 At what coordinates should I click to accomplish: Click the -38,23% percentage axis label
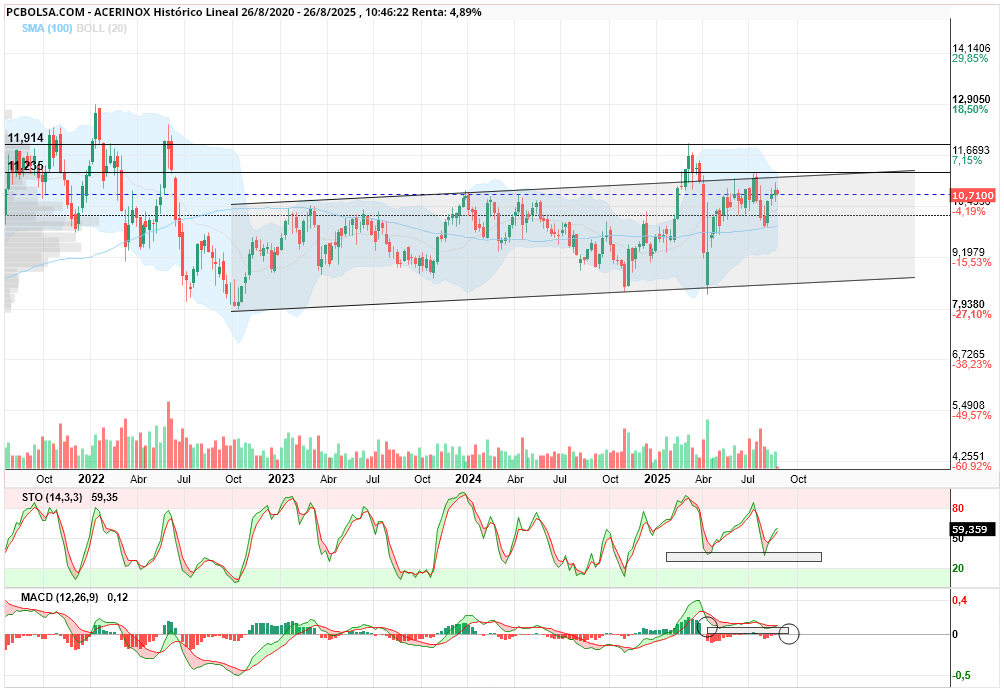[971, 364]
